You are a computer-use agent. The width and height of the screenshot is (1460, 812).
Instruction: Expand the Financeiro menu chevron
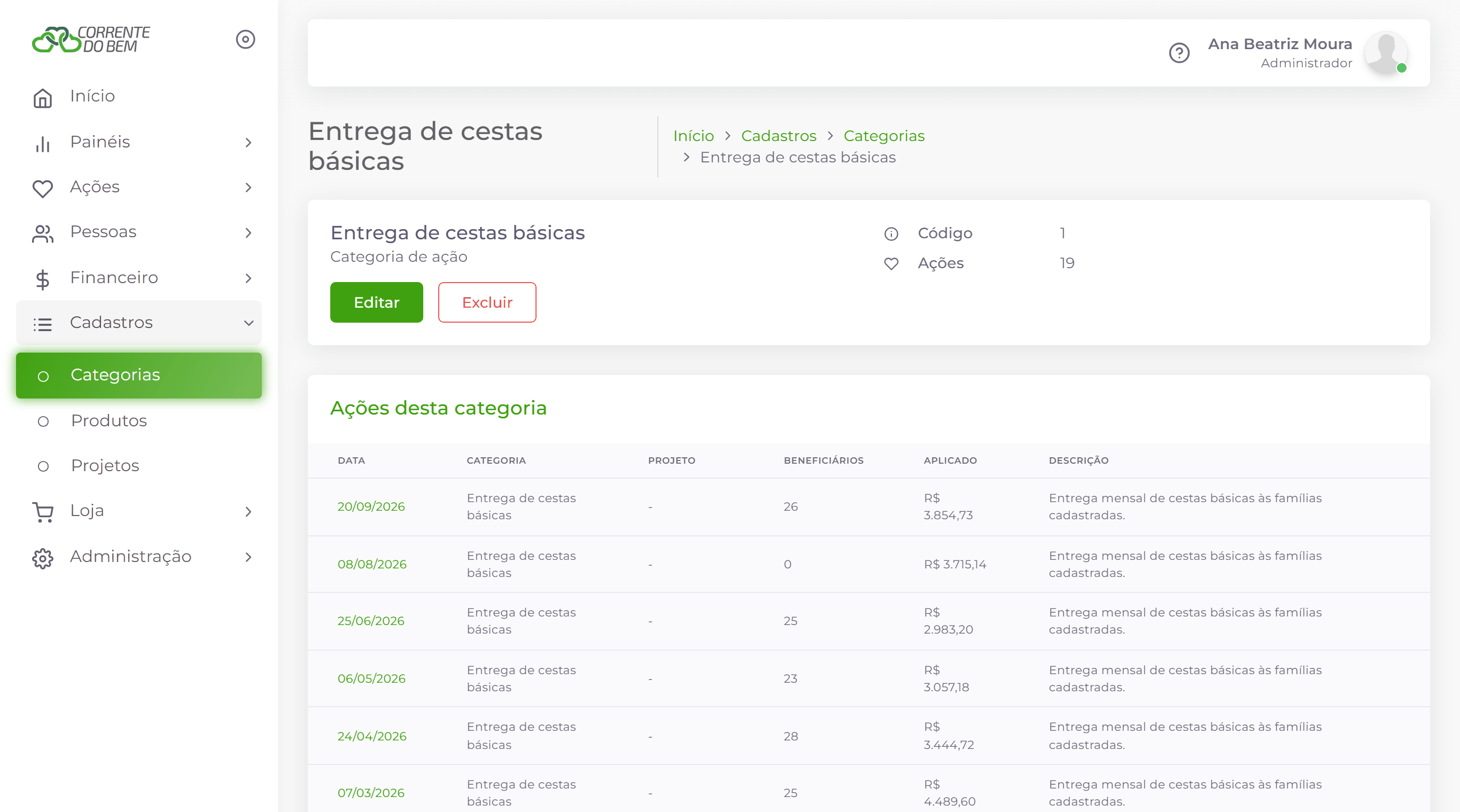pos(248,278)
